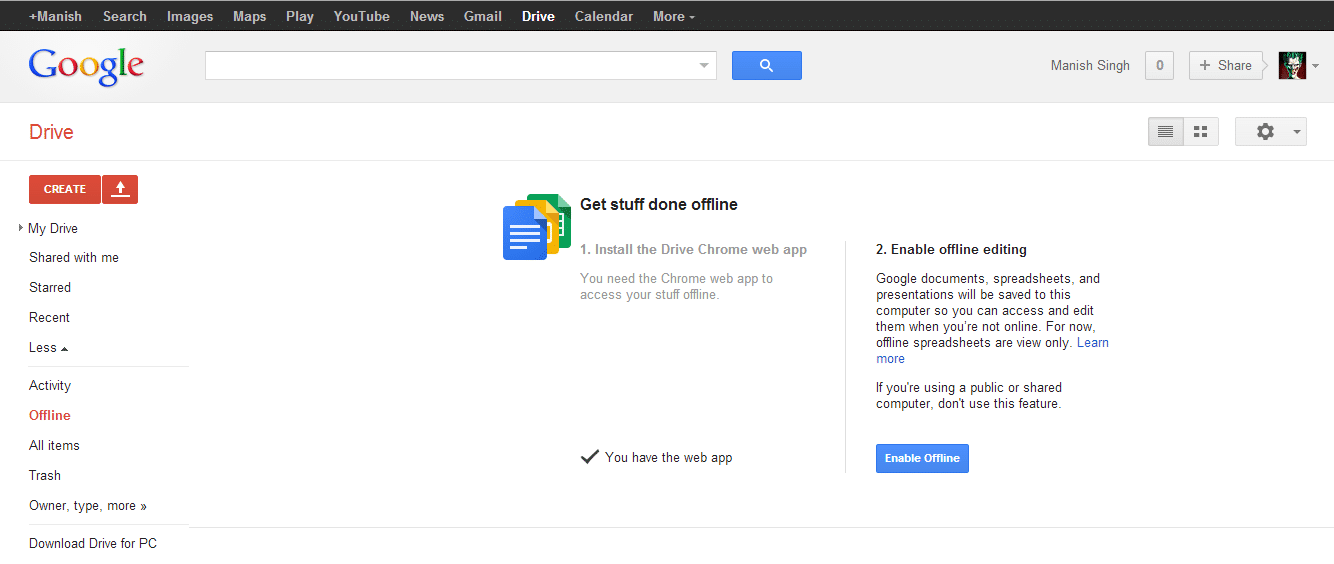Open the More menu in top bar
This screenshot has width=1334, height=564.
673,16
